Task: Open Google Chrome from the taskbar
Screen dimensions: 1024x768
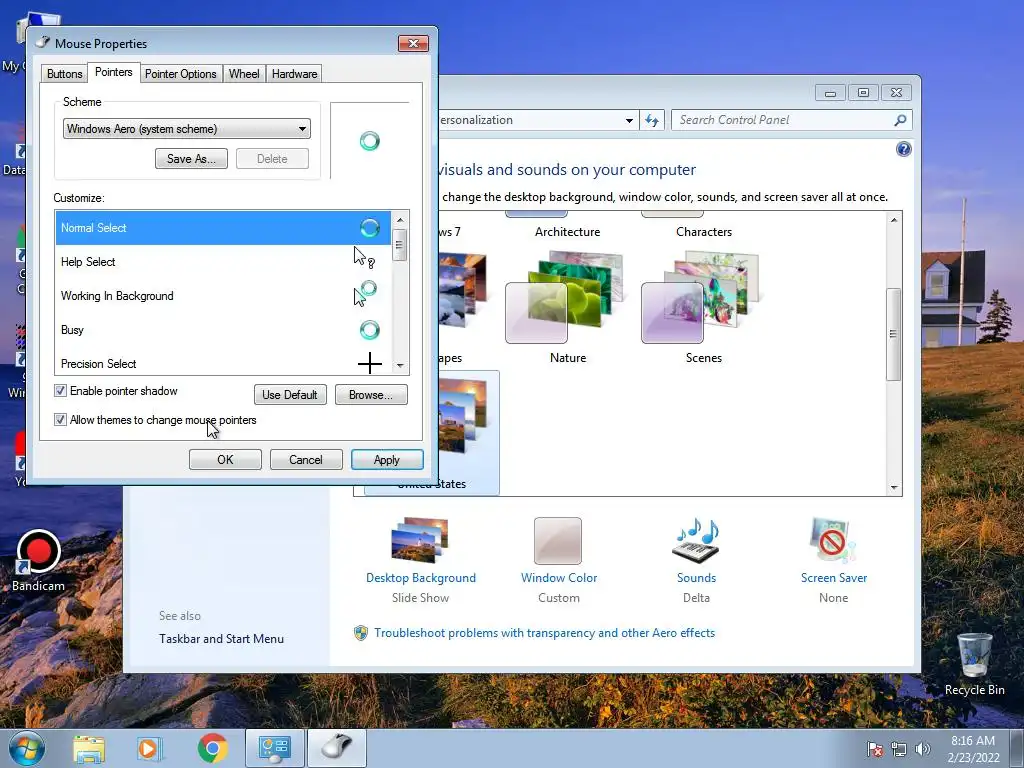Action: [212, 749]
